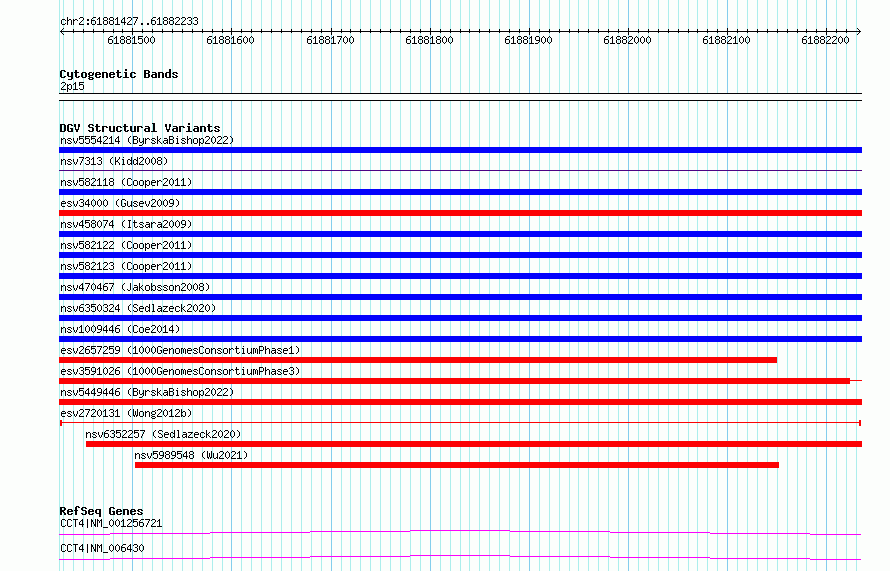The image size is (890, 571).
Task: Open nsv470467 (Jakobsson2008) label
Action: (x=135, y=287)
